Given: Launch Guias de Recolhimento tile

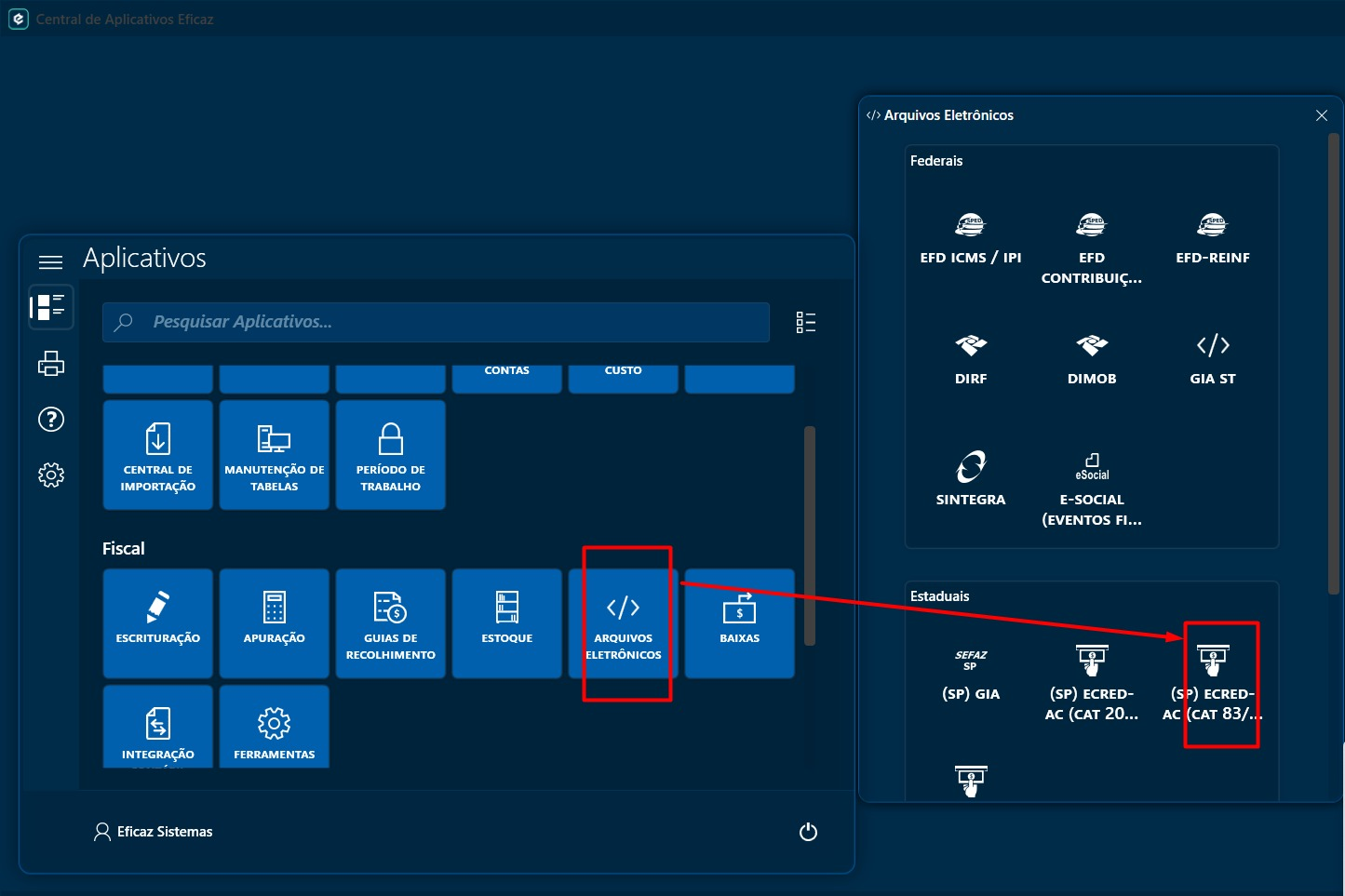Looking at the screenshot, I should click(390, 622).
